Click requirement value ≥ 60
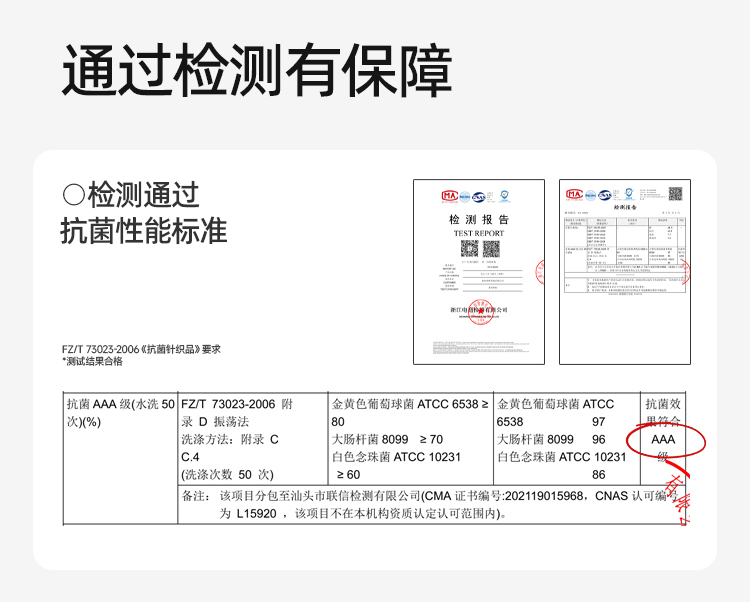This screenshot has height=602, width=750. [x=349, y=475]
